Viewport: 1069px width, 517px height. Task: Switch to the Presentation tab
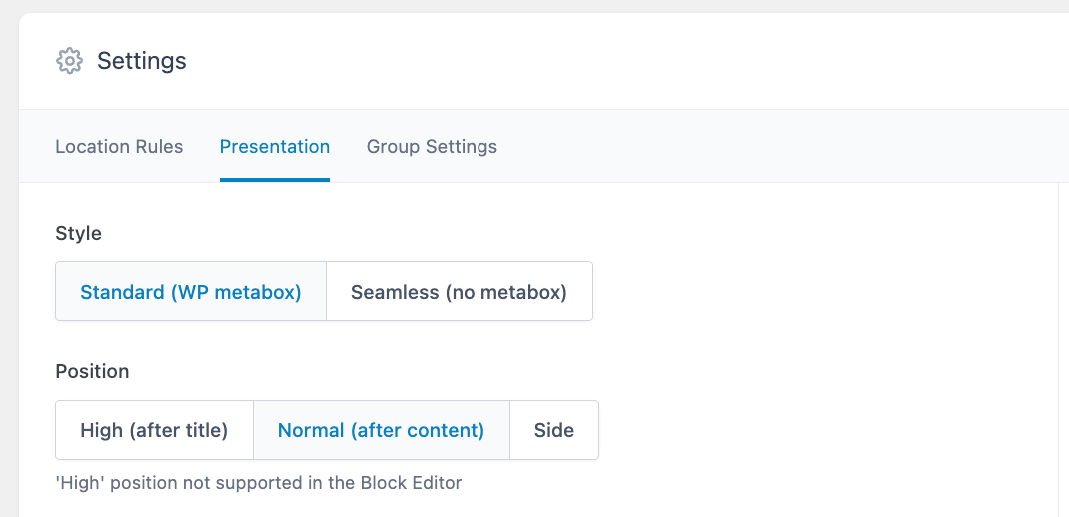click(275, 147)
